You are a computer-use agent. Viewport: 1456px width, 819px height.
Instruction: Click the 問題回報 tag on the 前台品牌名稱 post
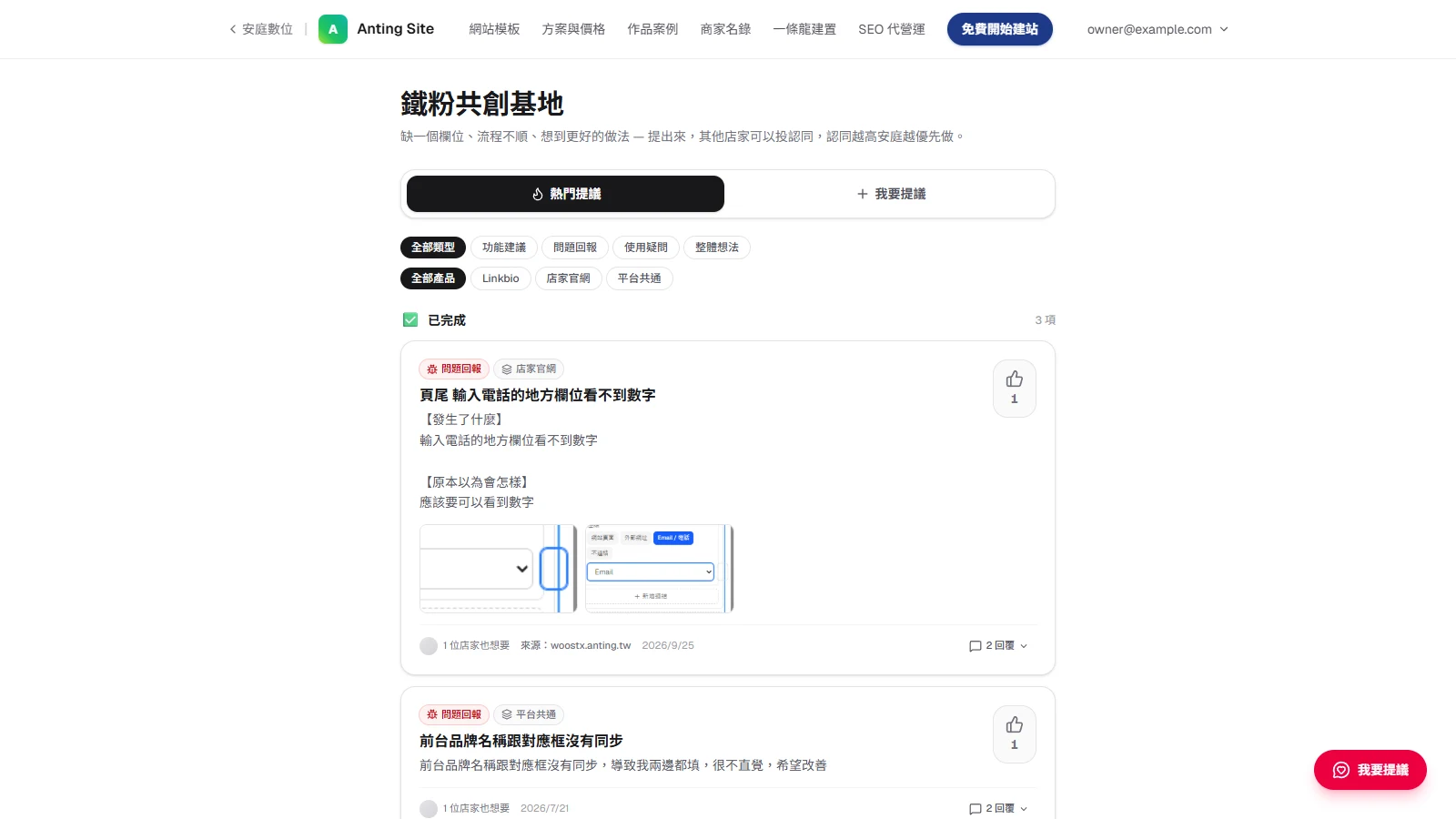click(454, 714)
